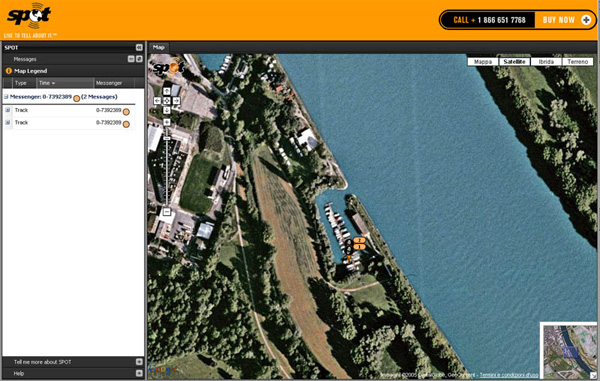Expand the Tell me more about SPOT section

(139, 362)
